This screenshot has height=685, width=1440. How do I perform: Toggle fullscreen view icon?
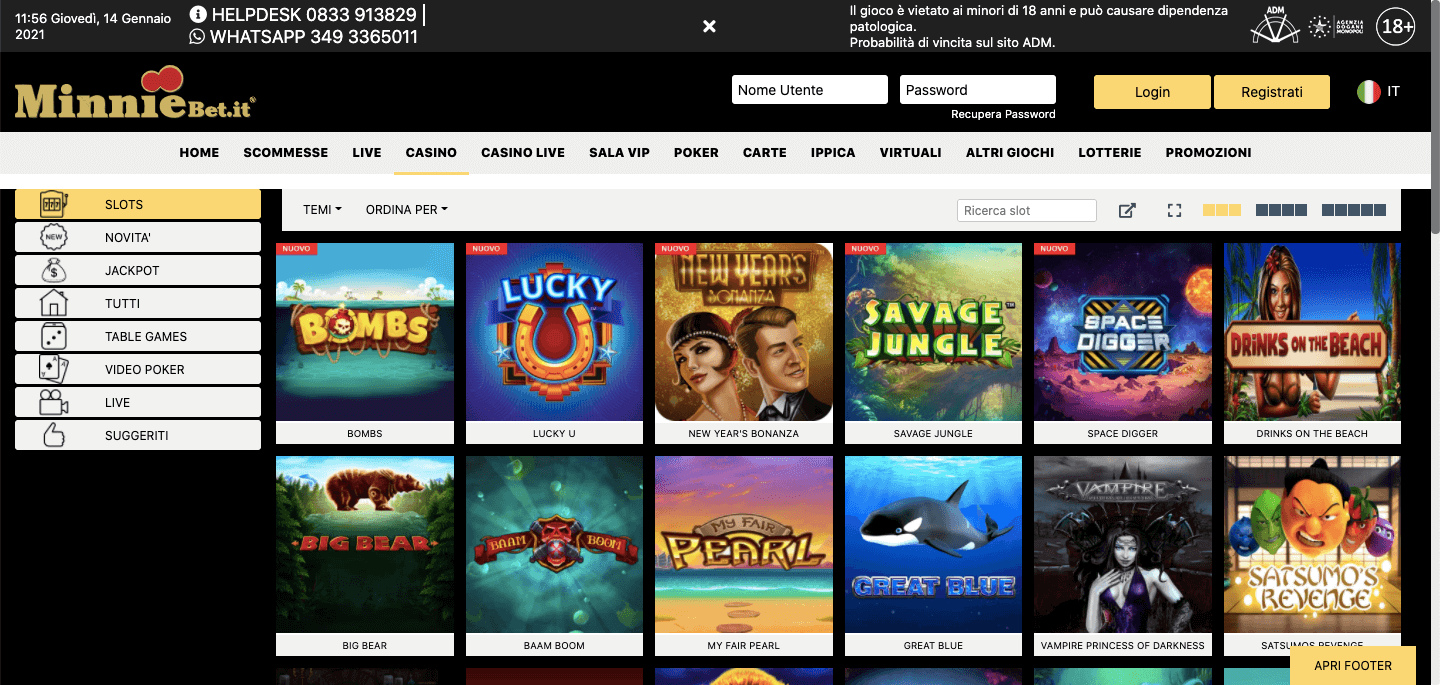pos(1175,210)
